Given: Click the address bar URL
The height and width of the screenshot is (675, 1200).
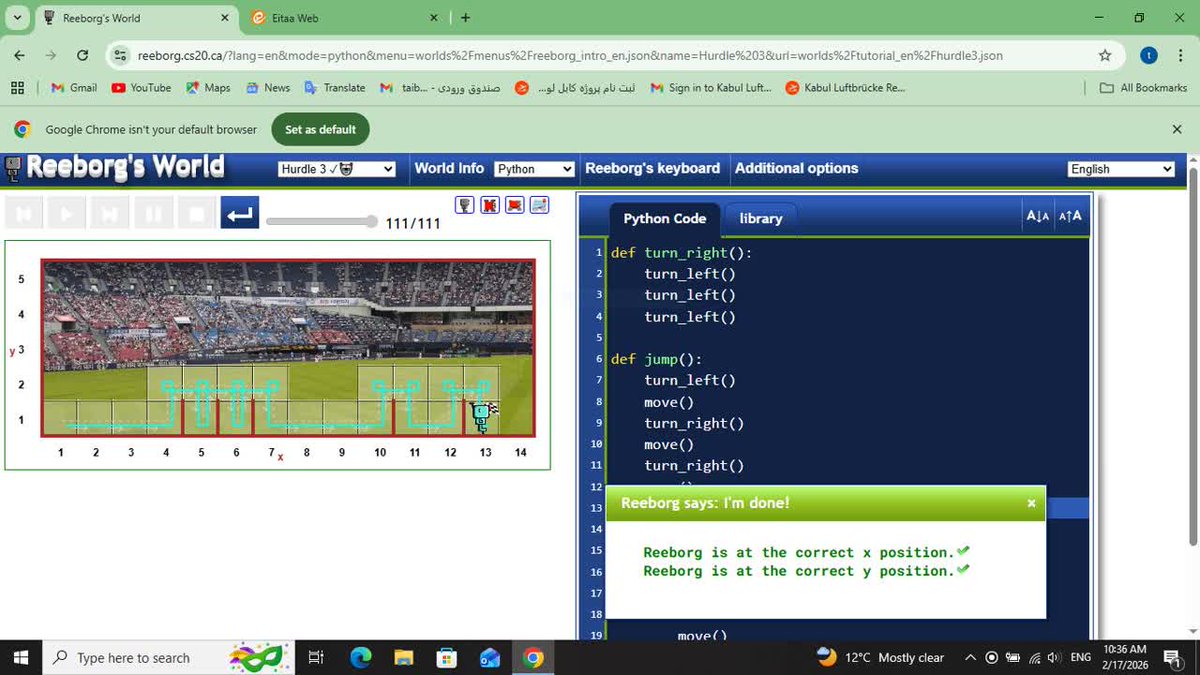Looking at the screenshot, I should [x=570, y=56].
